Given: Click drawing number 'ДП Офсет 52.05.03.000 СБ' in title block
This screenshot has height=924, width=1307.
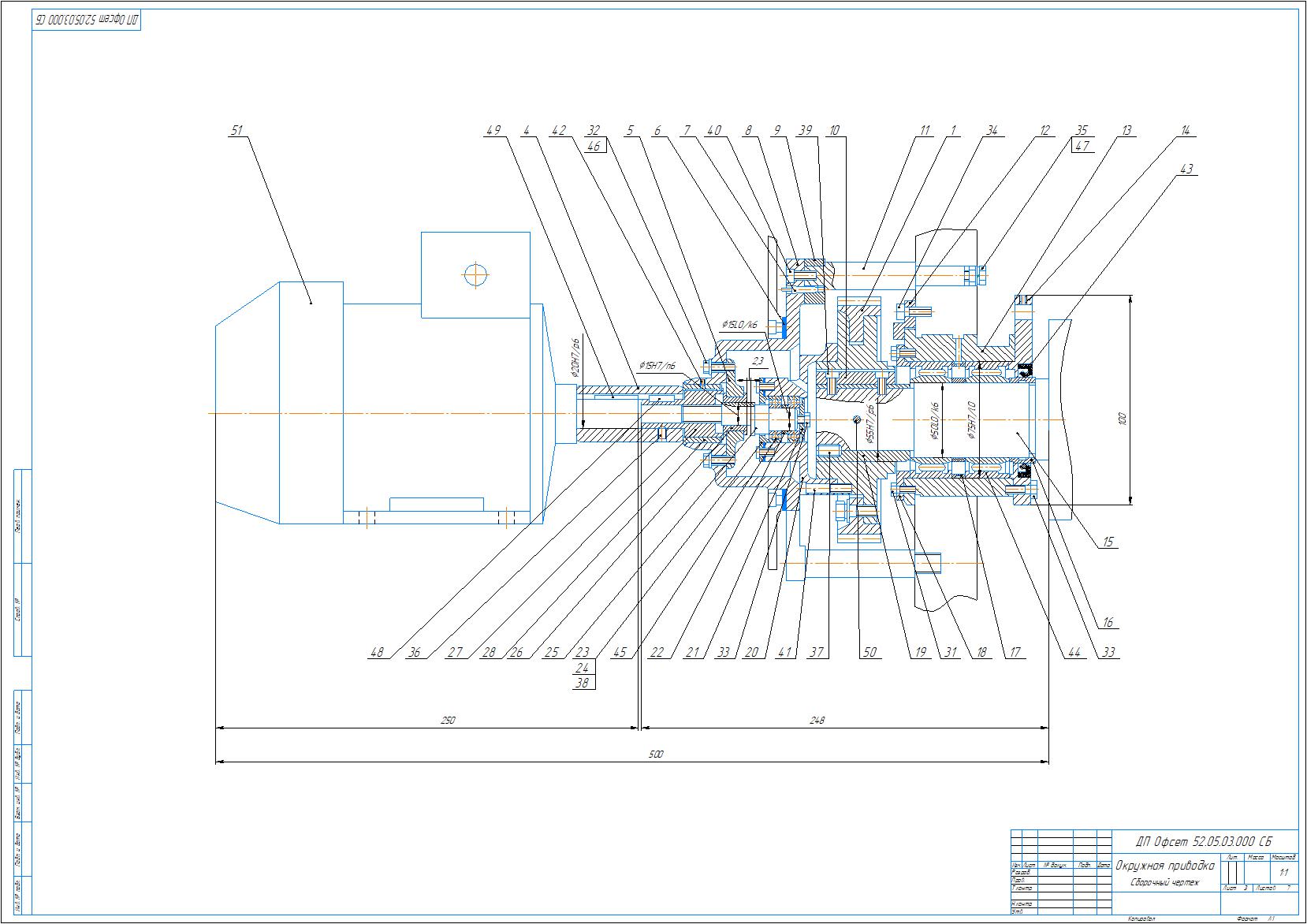Looking at the screenshot, I should coord(1203,841).
